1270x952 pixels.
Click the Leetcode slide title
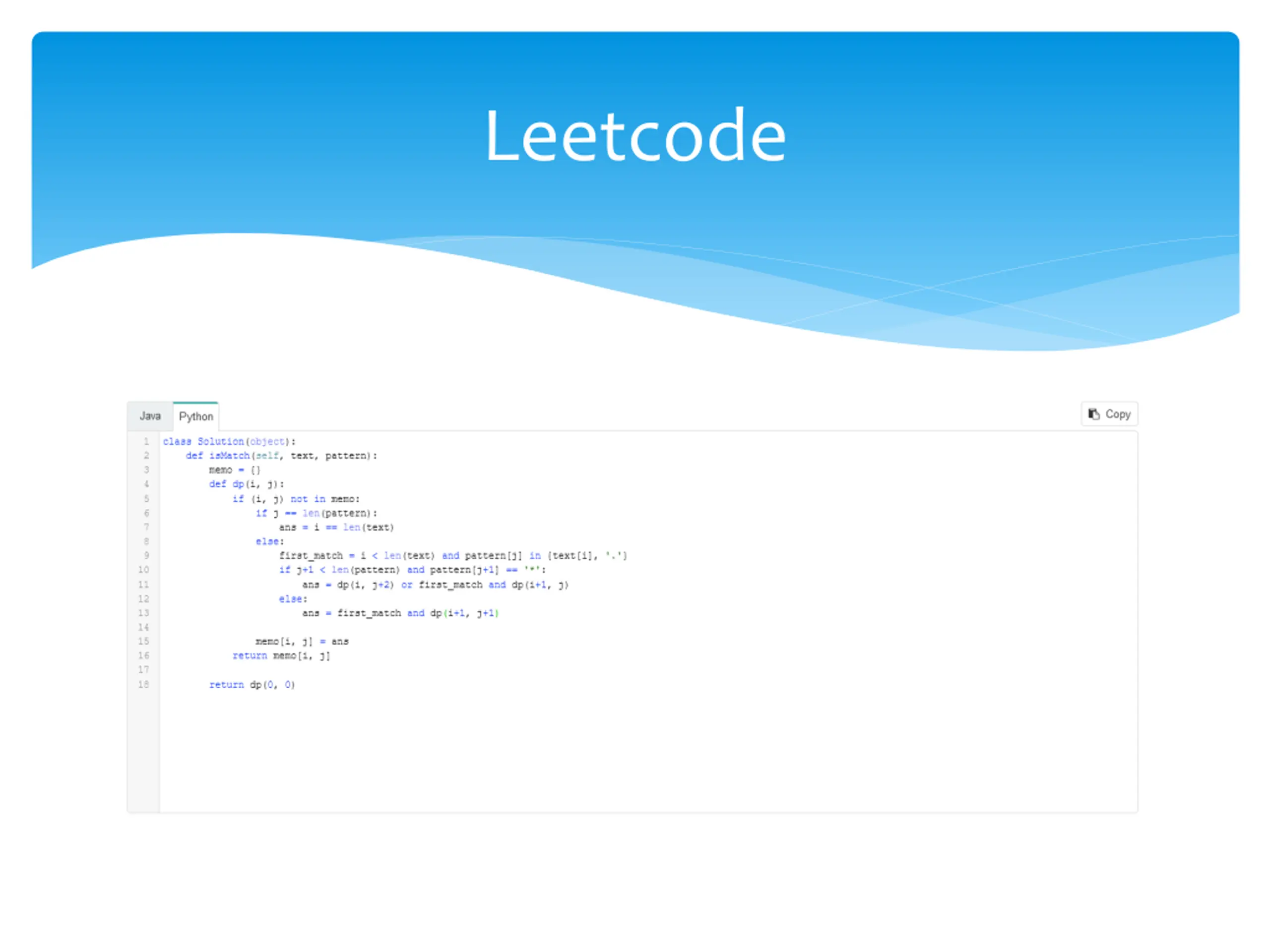[635, 135]
